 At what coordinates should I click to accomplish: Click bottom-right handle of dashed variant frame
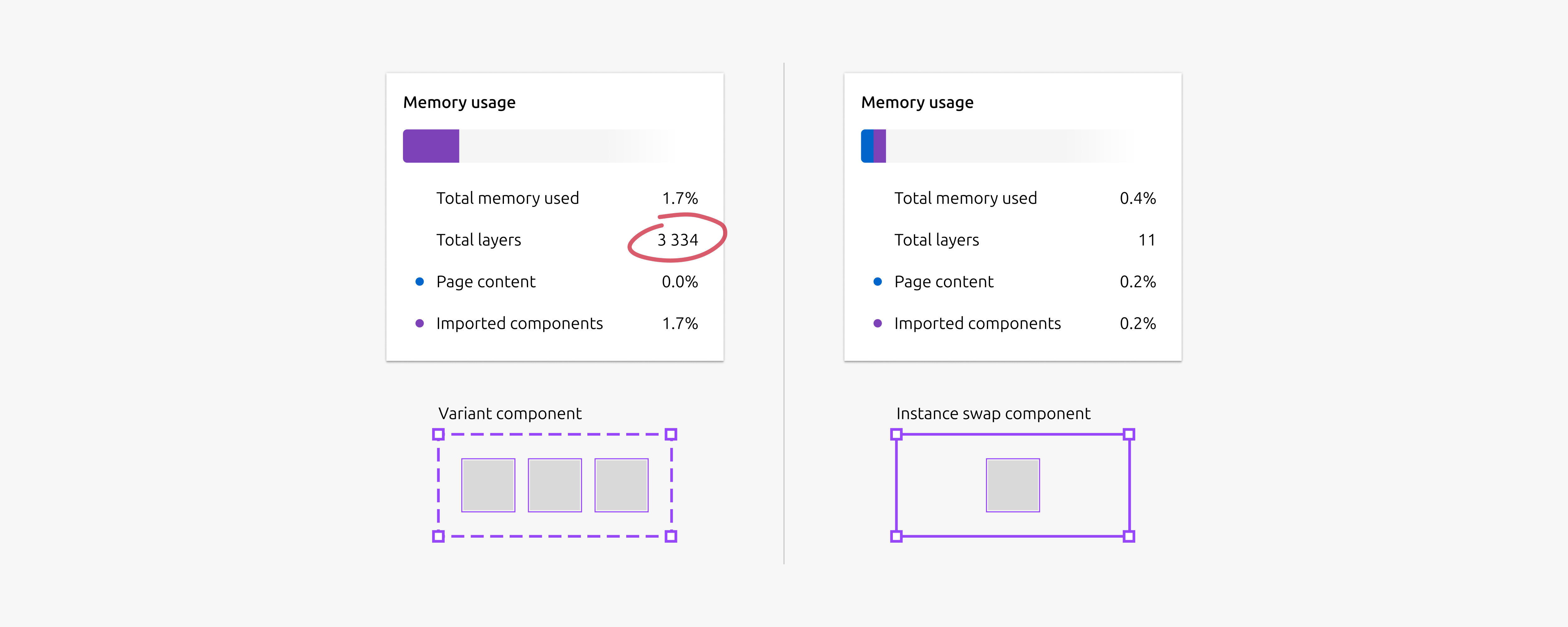pyautogui.click(x=671, y=536)
